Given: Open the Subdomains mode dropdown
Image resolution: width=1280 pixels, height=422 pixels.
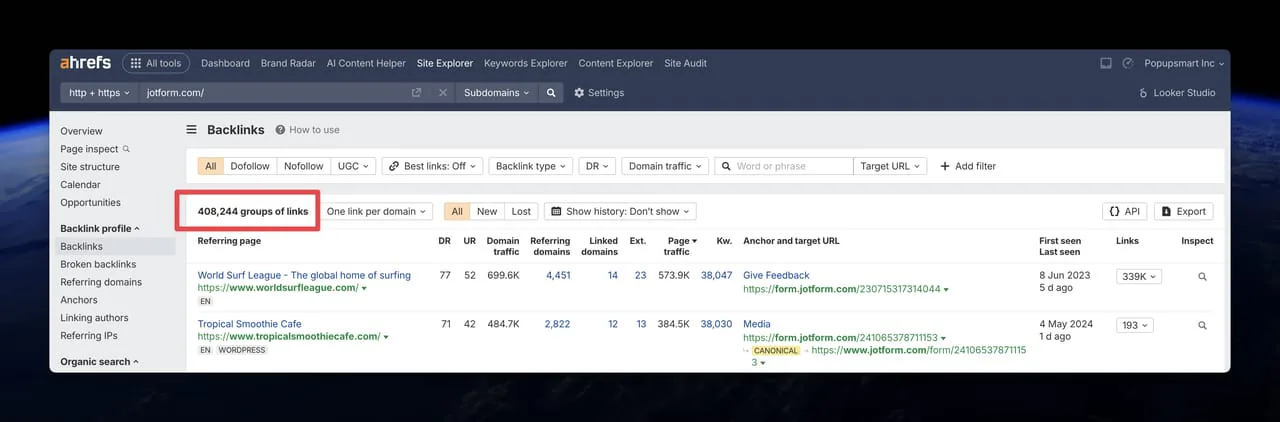Looking at the screenshot, I should coord(497,93).
